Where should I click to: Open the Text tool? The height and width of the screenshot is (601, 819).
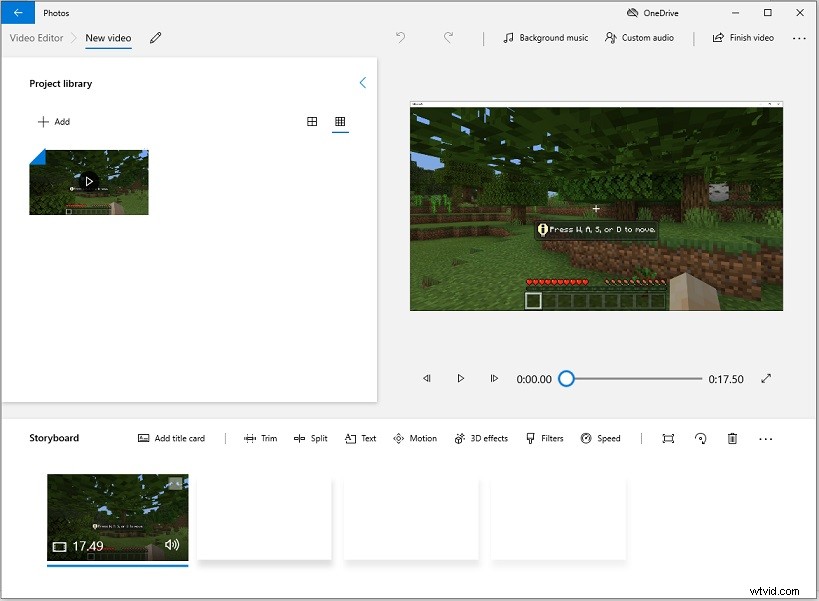click(x=359, y=438)
